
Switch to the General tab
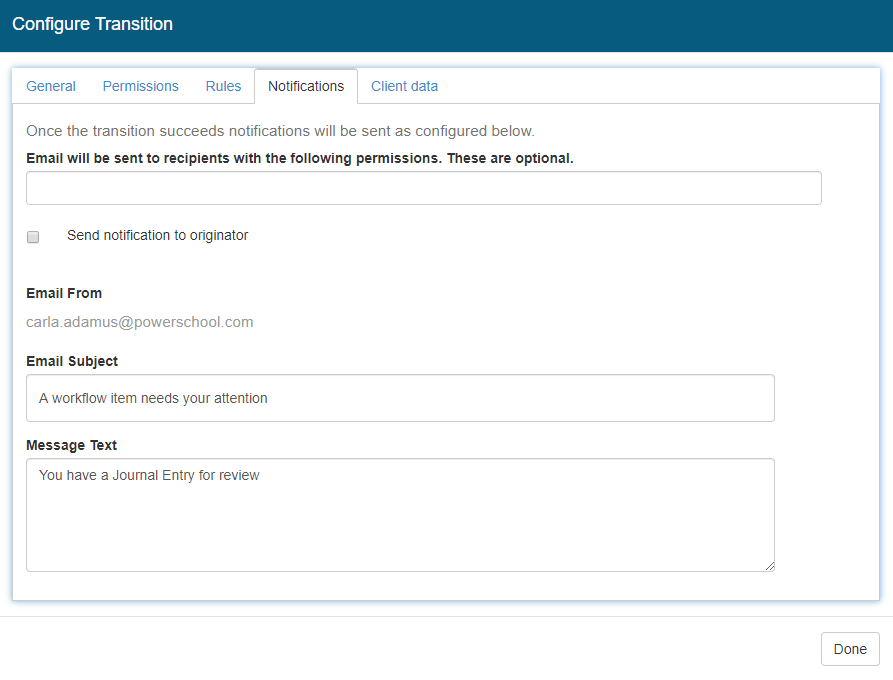pyautogui.click(x=51, y=86)
